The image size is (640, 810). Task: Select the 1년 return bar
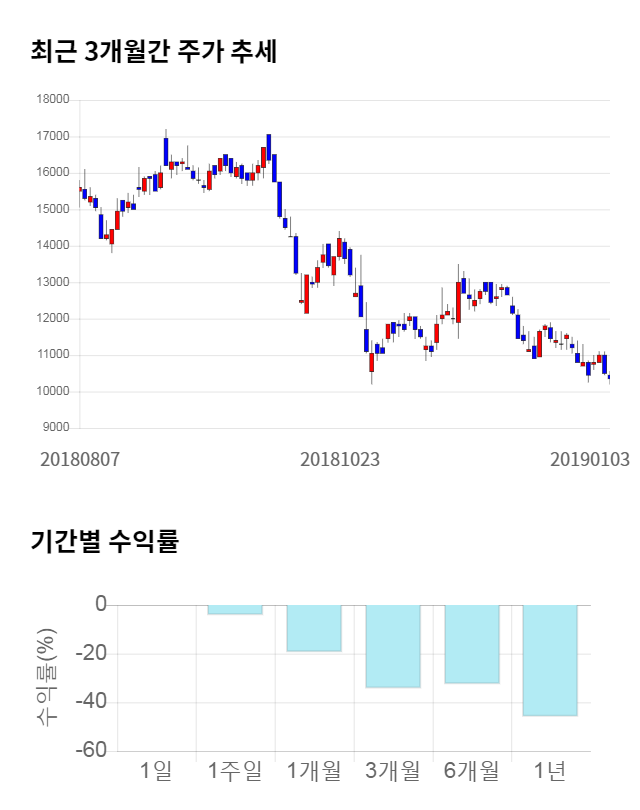click(x=550, y=660)
